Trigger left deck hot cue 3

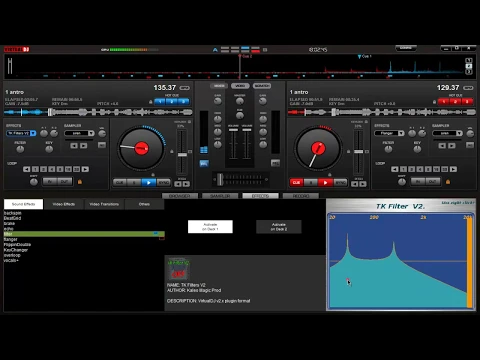[x=183, y=101]
